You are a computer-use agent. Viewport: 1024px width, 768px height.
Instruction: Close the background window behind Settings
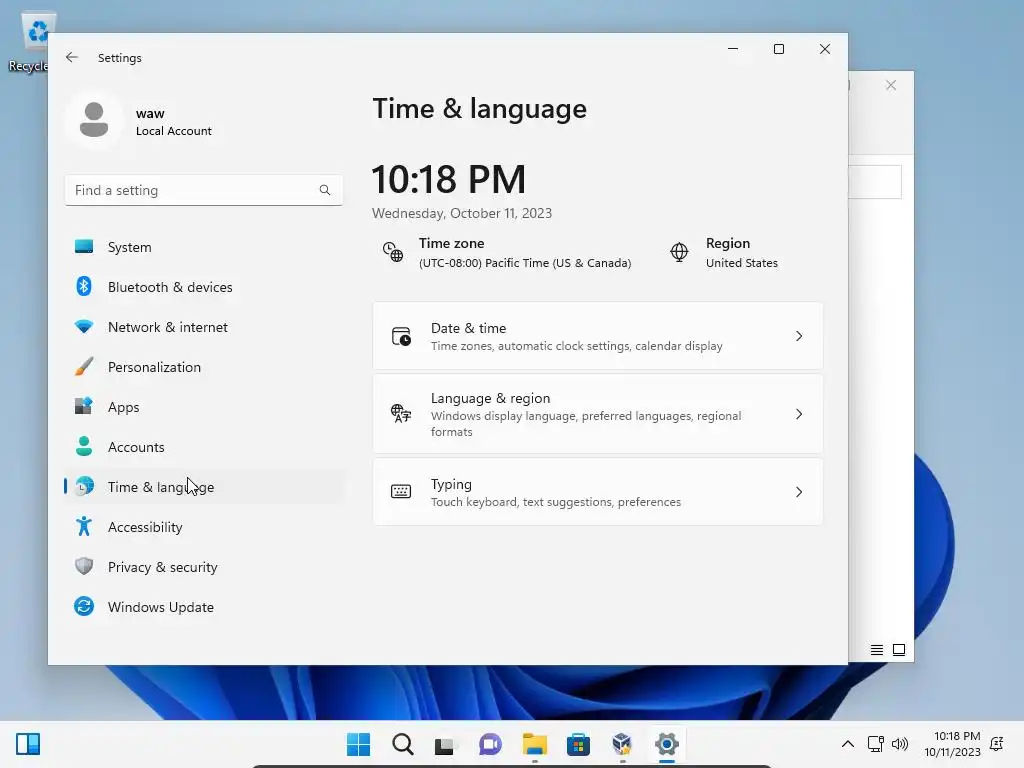(x=891, y=86)
